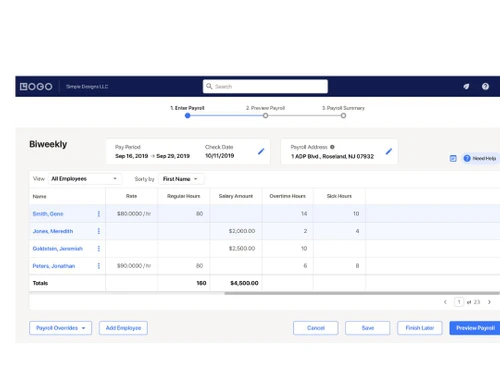Click the Add Employee button

pyautogui.click(x=123, y=328)
